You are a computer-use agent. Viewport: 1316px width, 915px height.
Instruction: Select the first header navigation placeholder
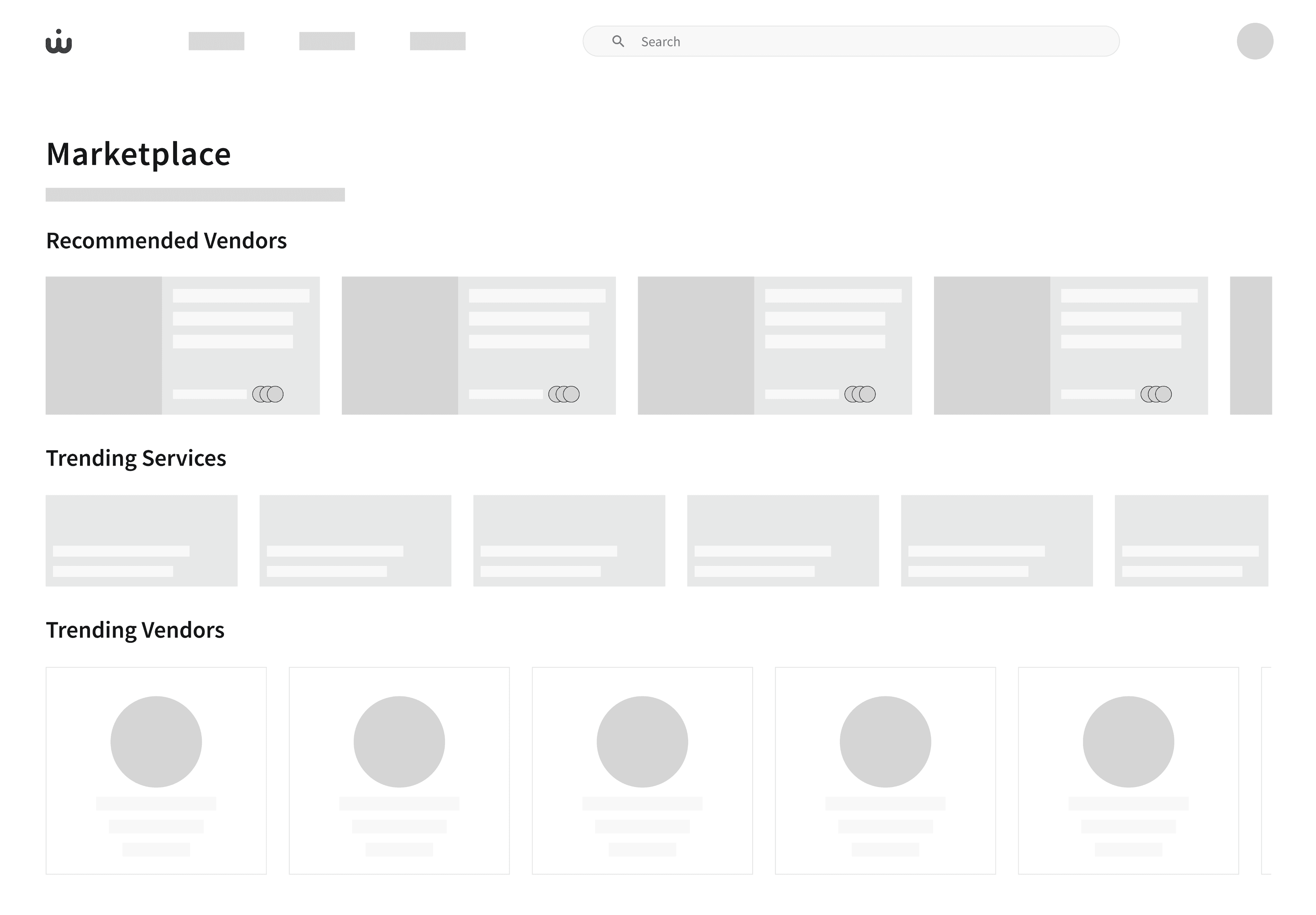point(216,41)
